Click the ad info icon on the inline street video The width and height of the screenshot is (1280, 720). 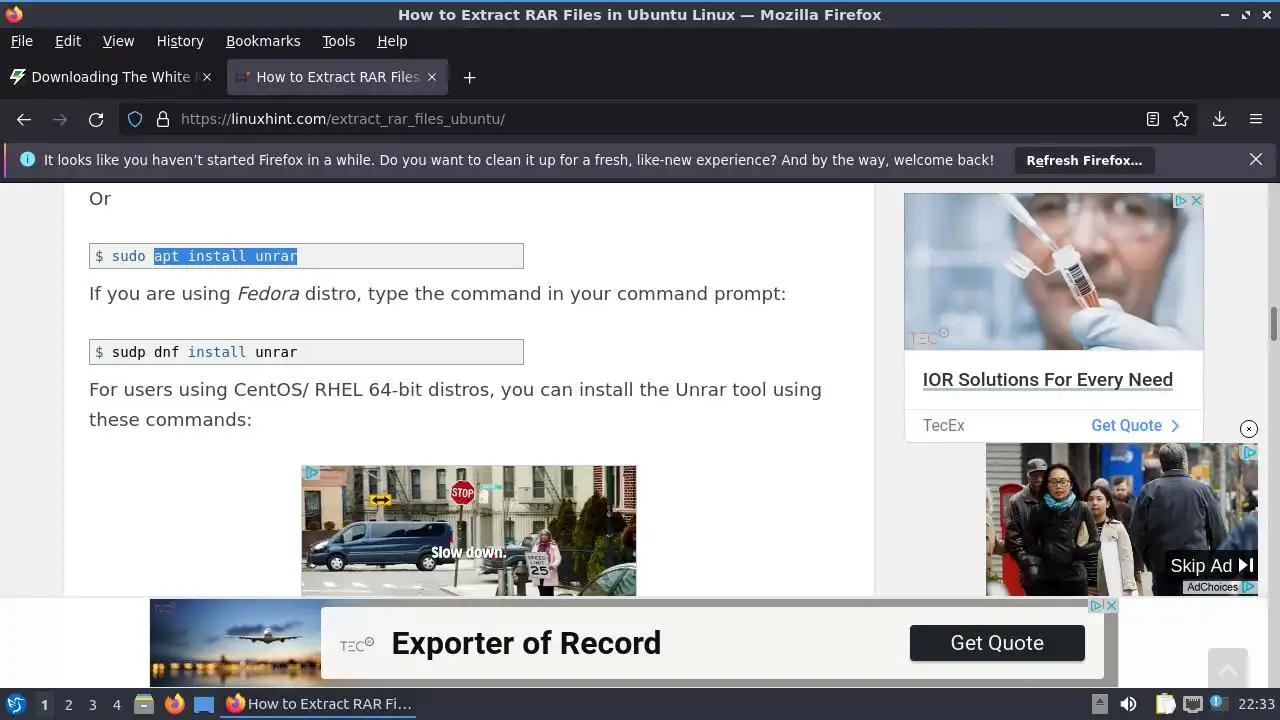coord(311,473)
